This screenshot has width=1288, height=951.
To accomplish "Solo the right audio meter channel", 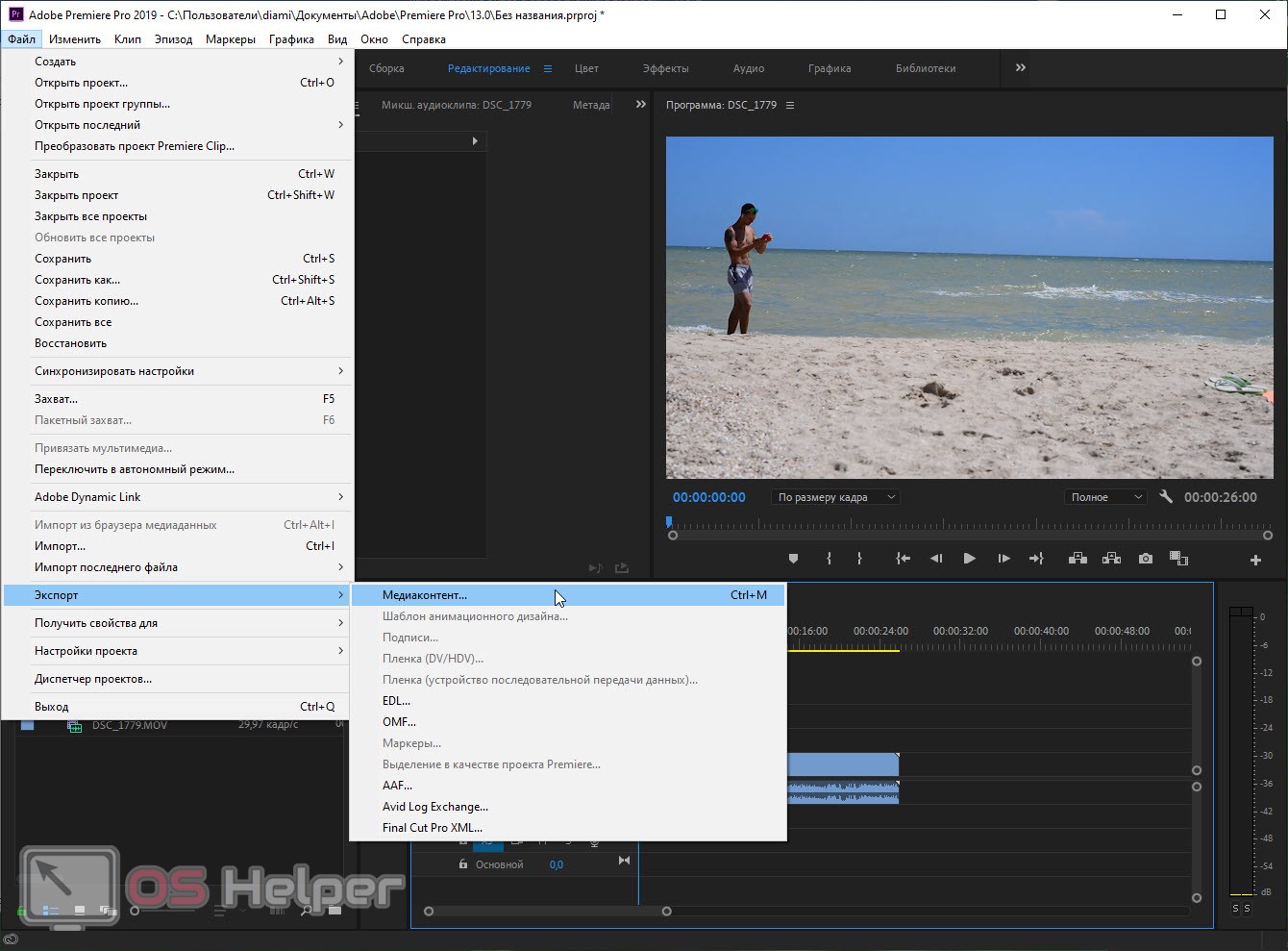I will (1247, 909).
